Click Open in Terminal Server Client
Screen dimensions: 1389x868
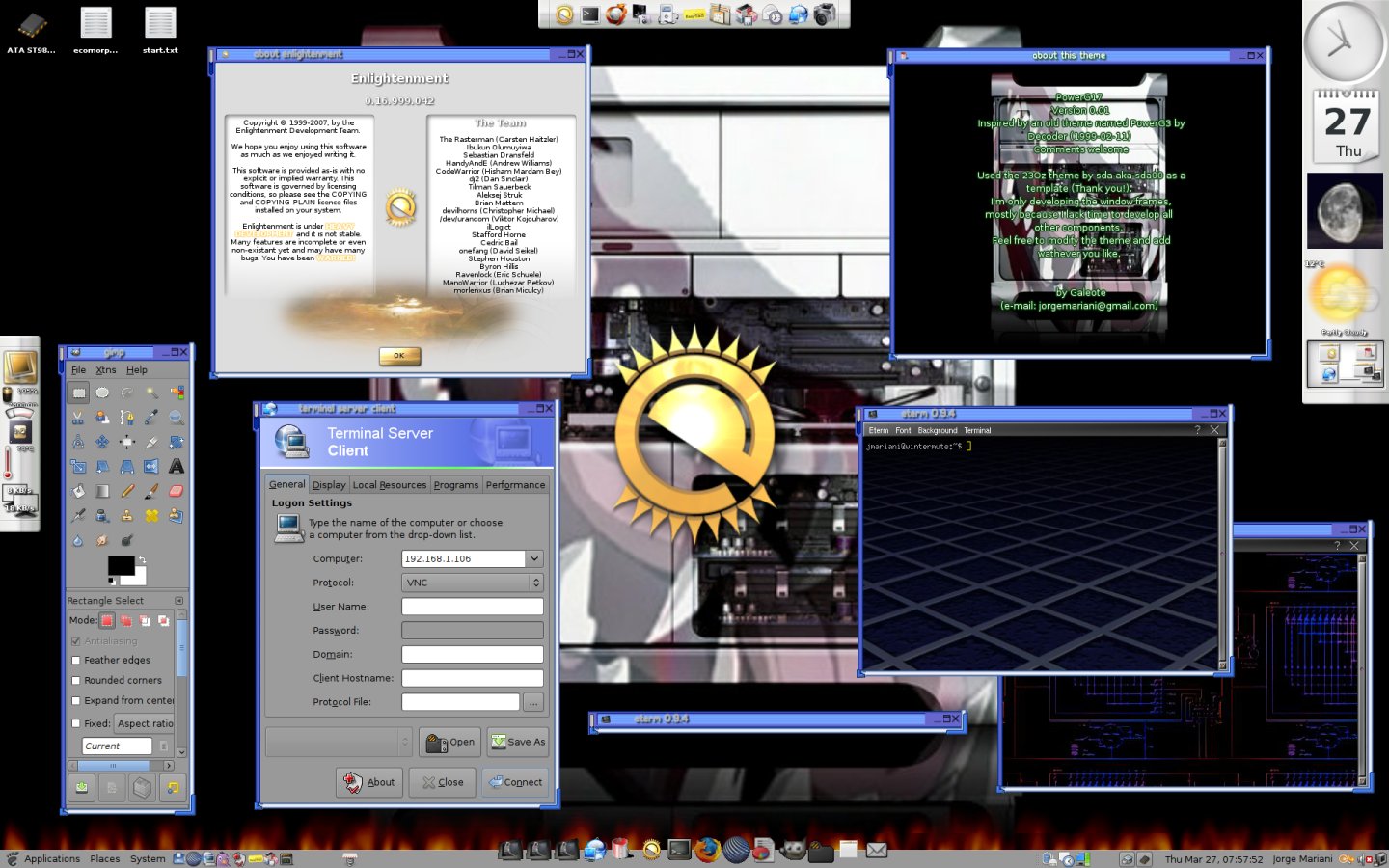449,742
